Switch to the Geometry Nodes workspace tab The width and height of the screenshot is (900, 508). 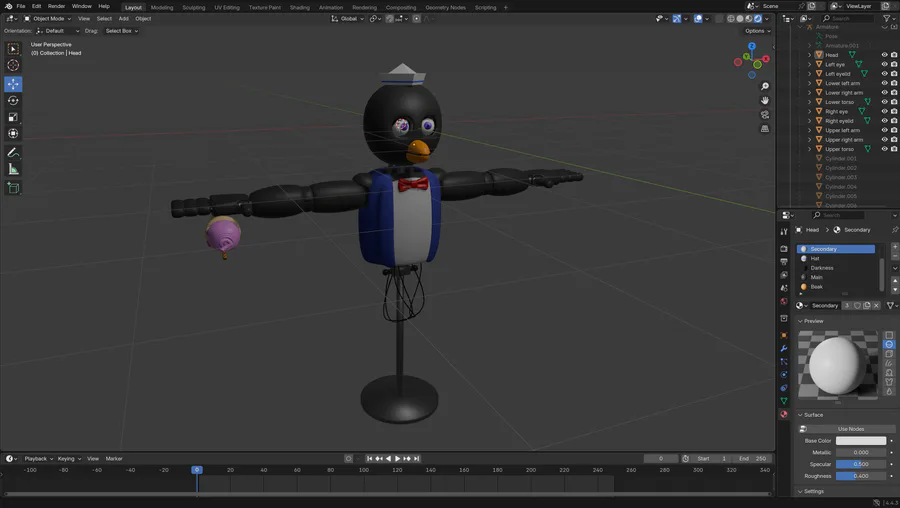(445, 7)
